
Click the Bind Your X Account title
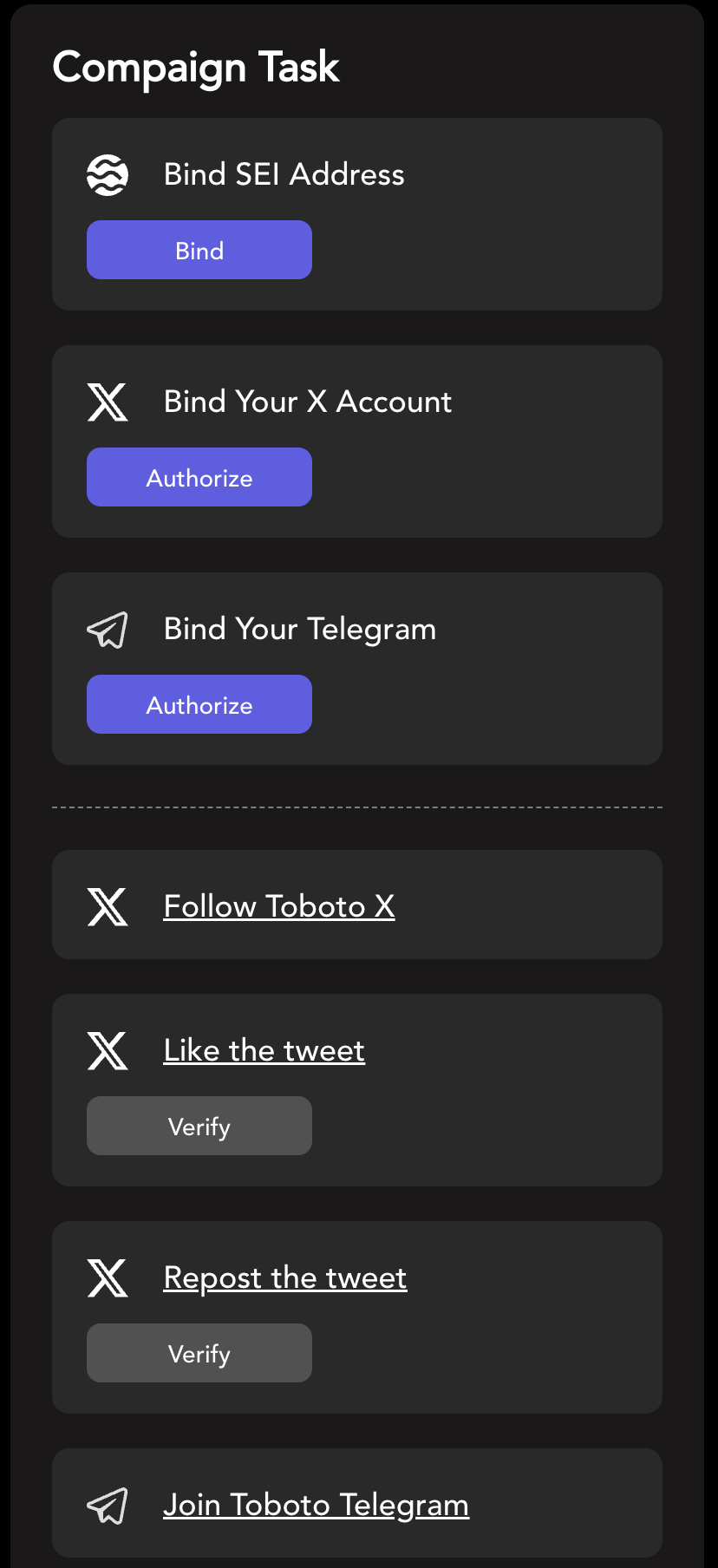(308, 402)
